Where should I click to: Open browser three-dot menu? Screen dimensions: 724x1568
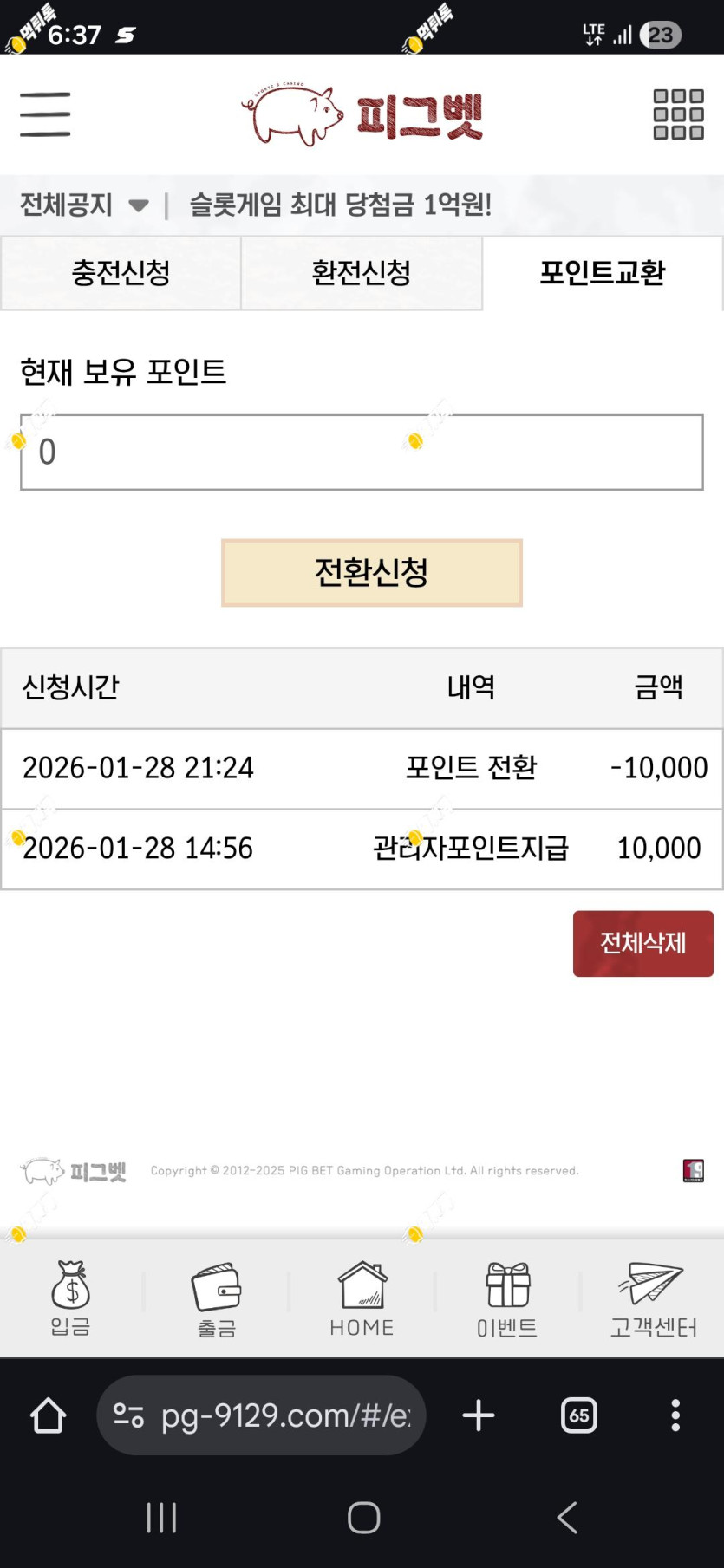click(675, 1415)
